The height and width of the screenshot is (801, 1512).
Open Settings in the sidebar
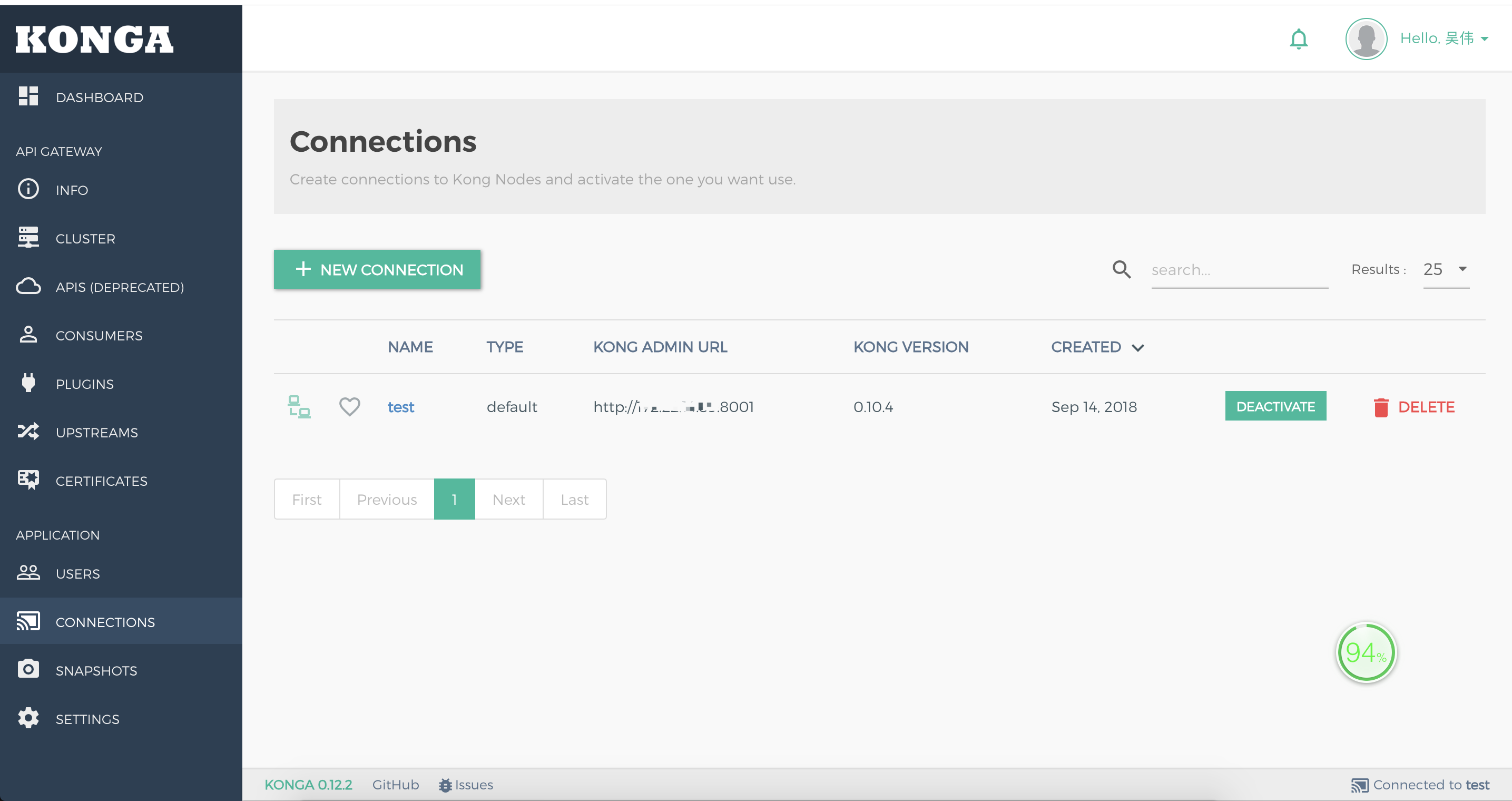point(87,719)
